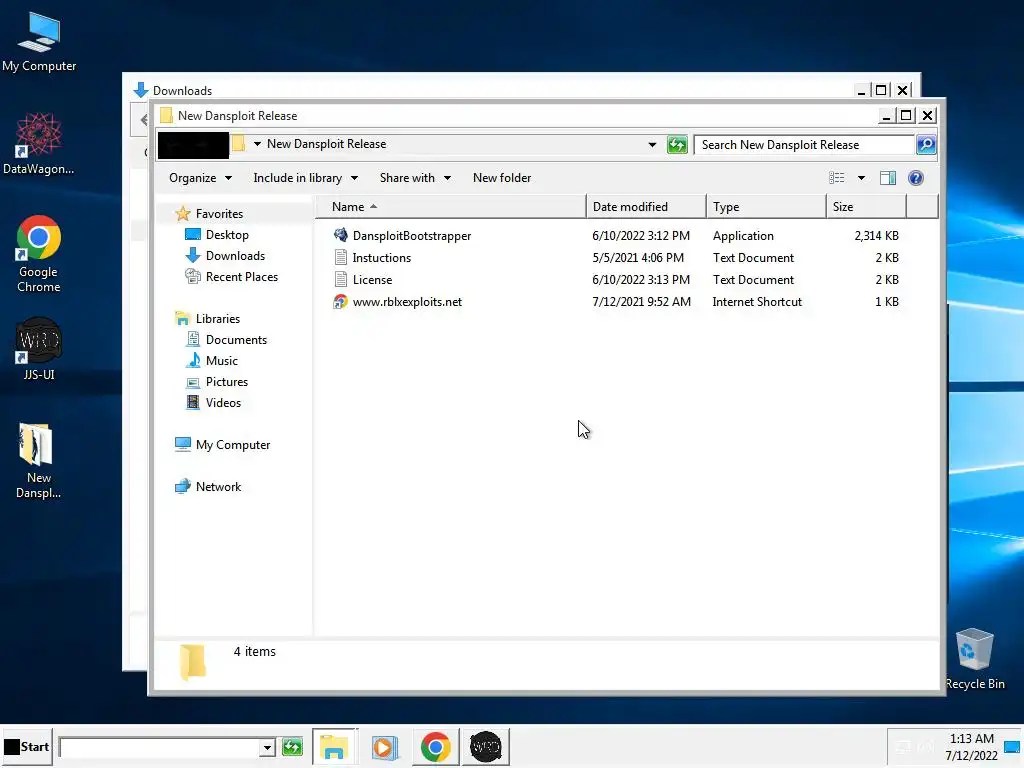
Task: Open File Explorer from taskbar
Action: (334, 746)
